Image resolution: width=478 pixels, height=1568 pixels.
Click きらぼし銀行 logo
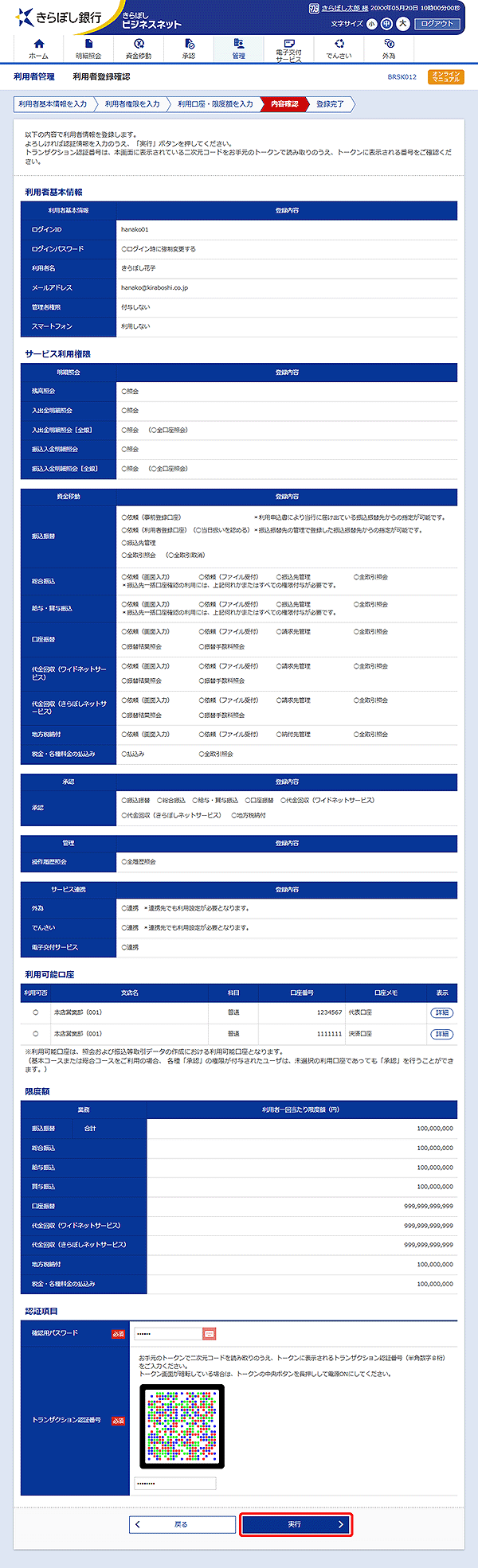click(x=58, y=17)
